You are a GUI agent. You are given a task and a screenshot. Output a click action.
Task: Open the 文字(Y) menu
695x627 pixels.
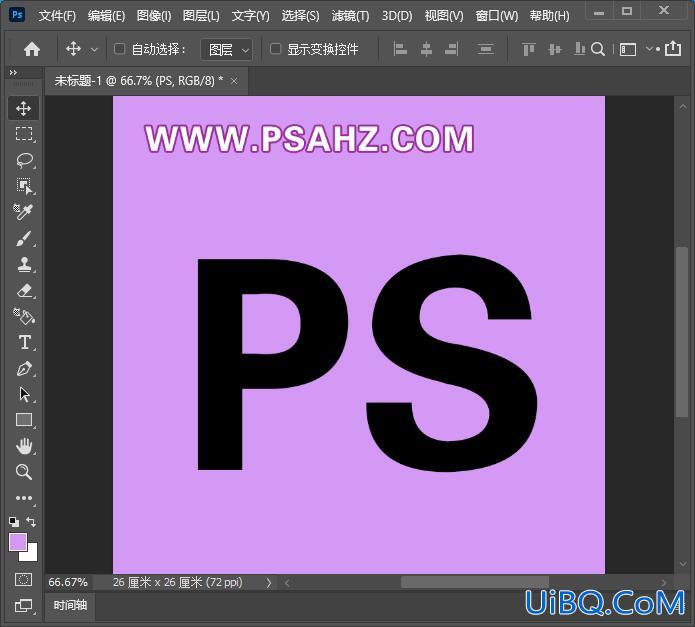[250, 16]
